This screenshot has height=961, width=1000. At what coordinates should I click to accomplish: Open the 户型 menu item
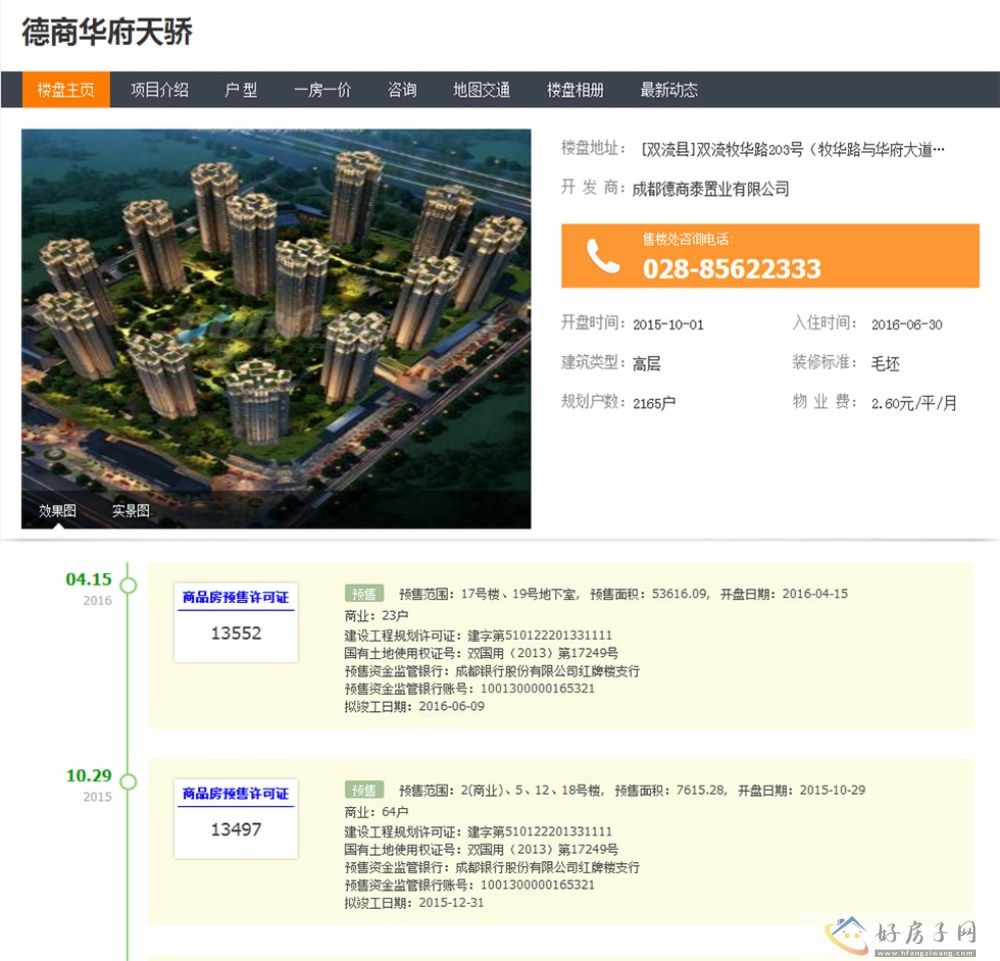pos(240,90)
